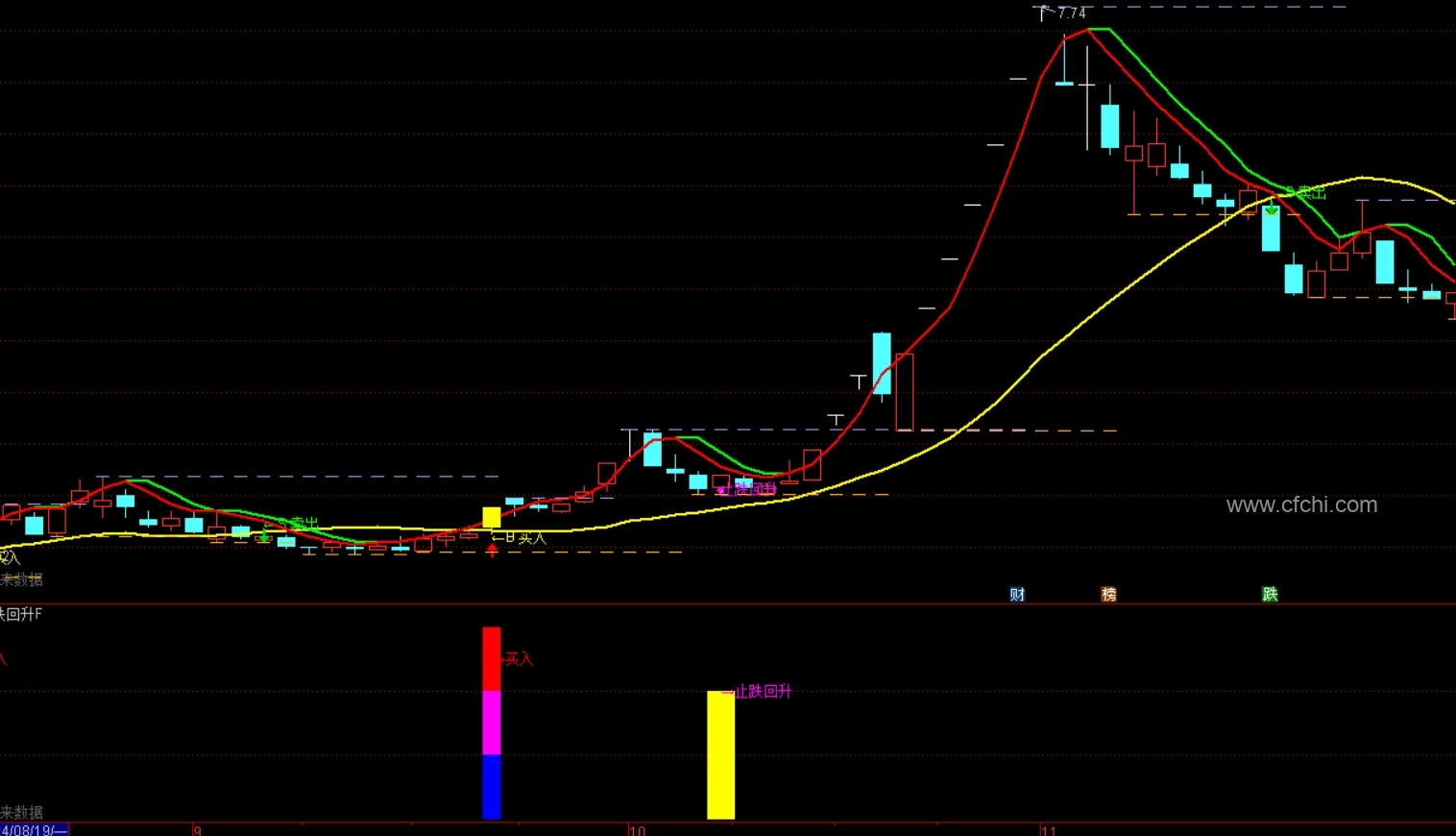Click the green 跌 info marker
The width and height of the screenshot is (1456, 836).
(1270, 595)
